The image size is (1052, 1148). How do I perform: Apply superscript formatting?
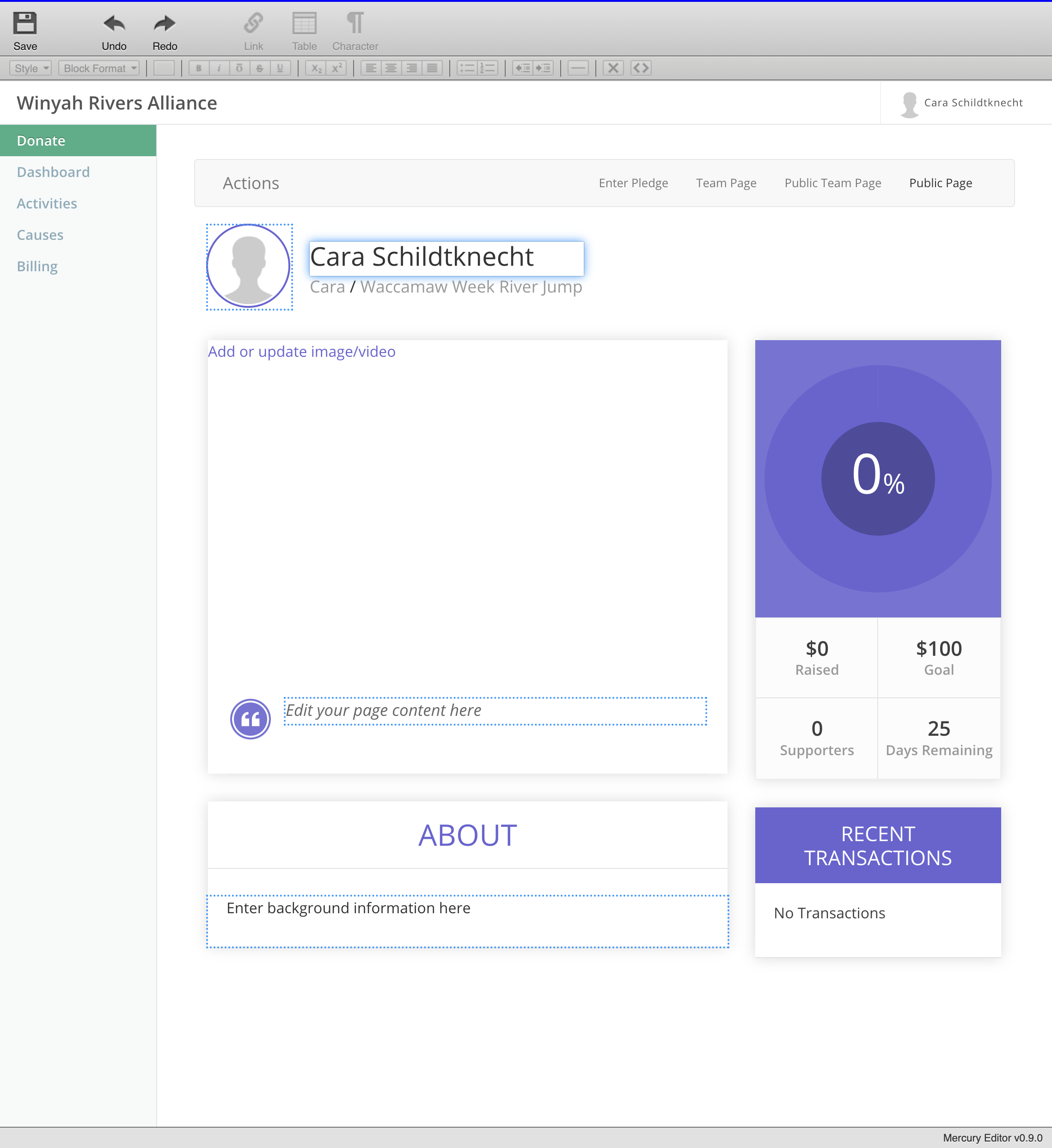coord(336,68)
